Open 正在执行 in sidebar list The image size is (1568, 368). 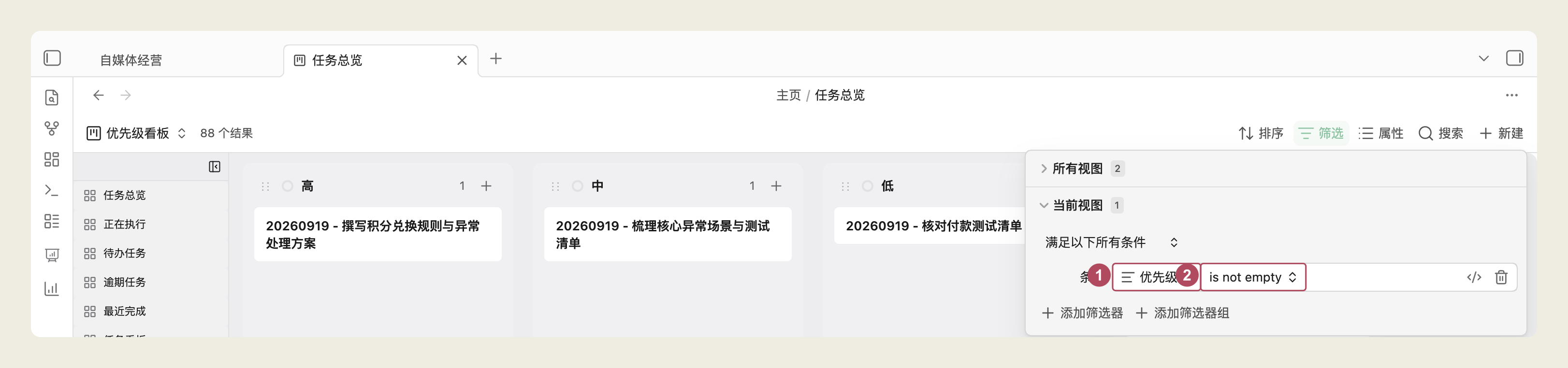[124, 225]
